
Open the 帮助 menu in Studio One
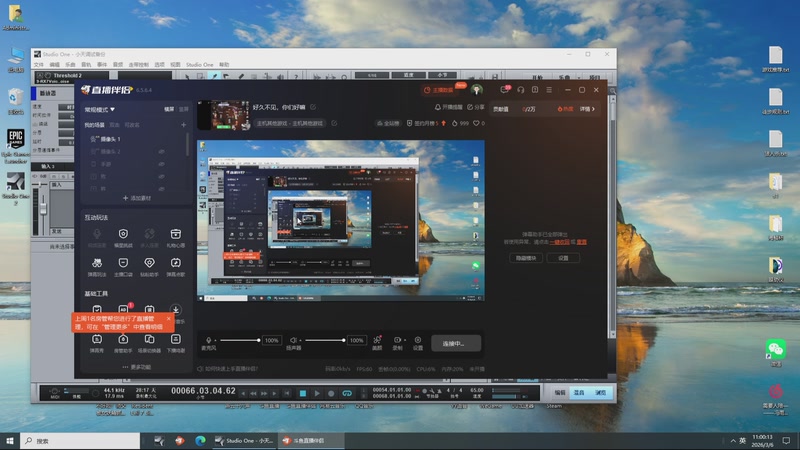click(224, 65)
